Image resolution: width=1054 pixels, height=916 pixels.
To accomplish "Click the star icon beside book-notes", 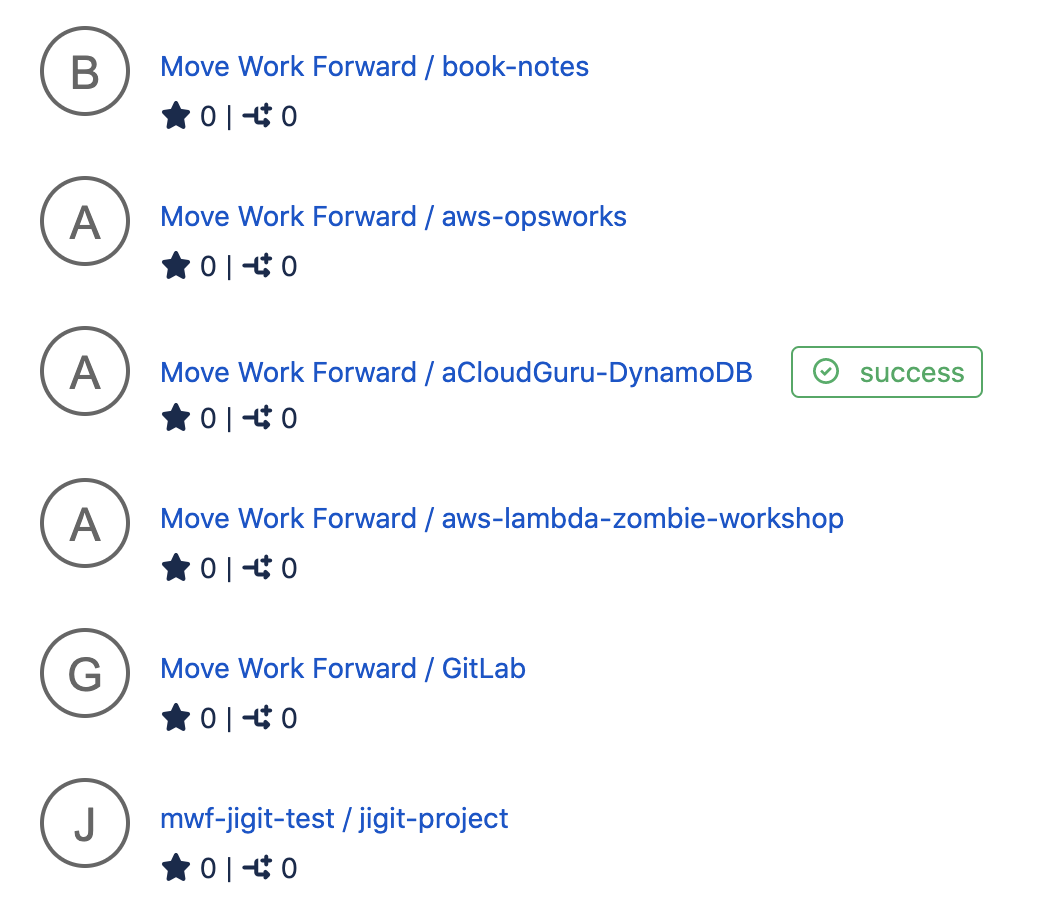I will click(x=176, y=115).
